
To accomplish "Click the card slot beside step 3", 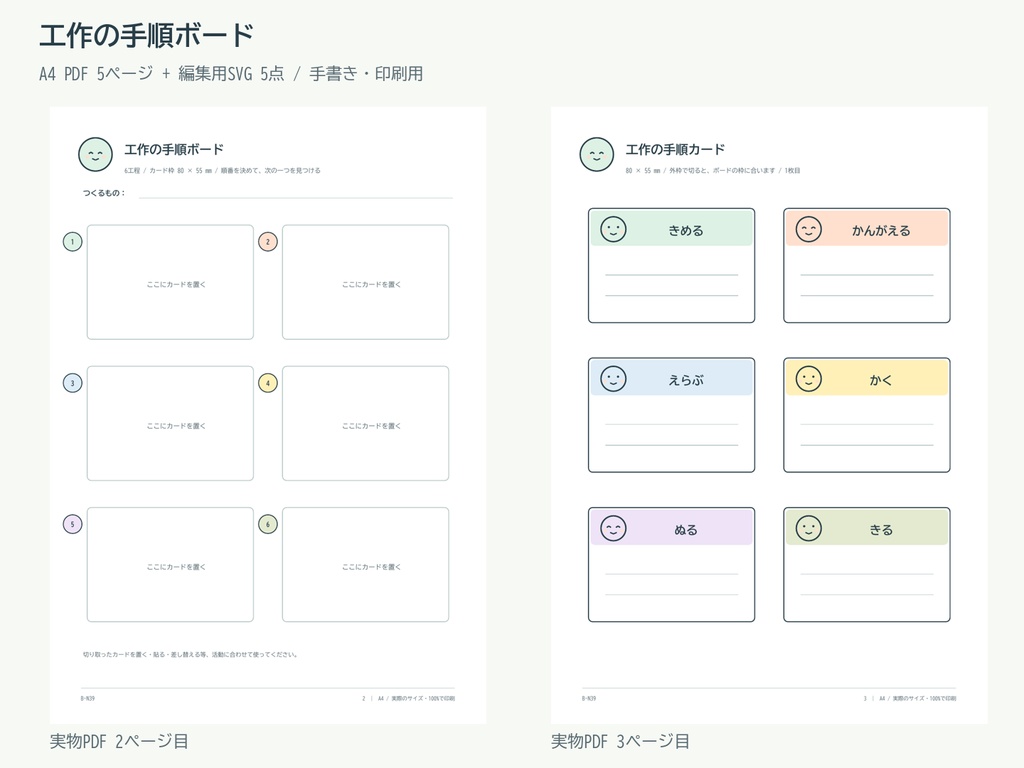I will [170, 423].
